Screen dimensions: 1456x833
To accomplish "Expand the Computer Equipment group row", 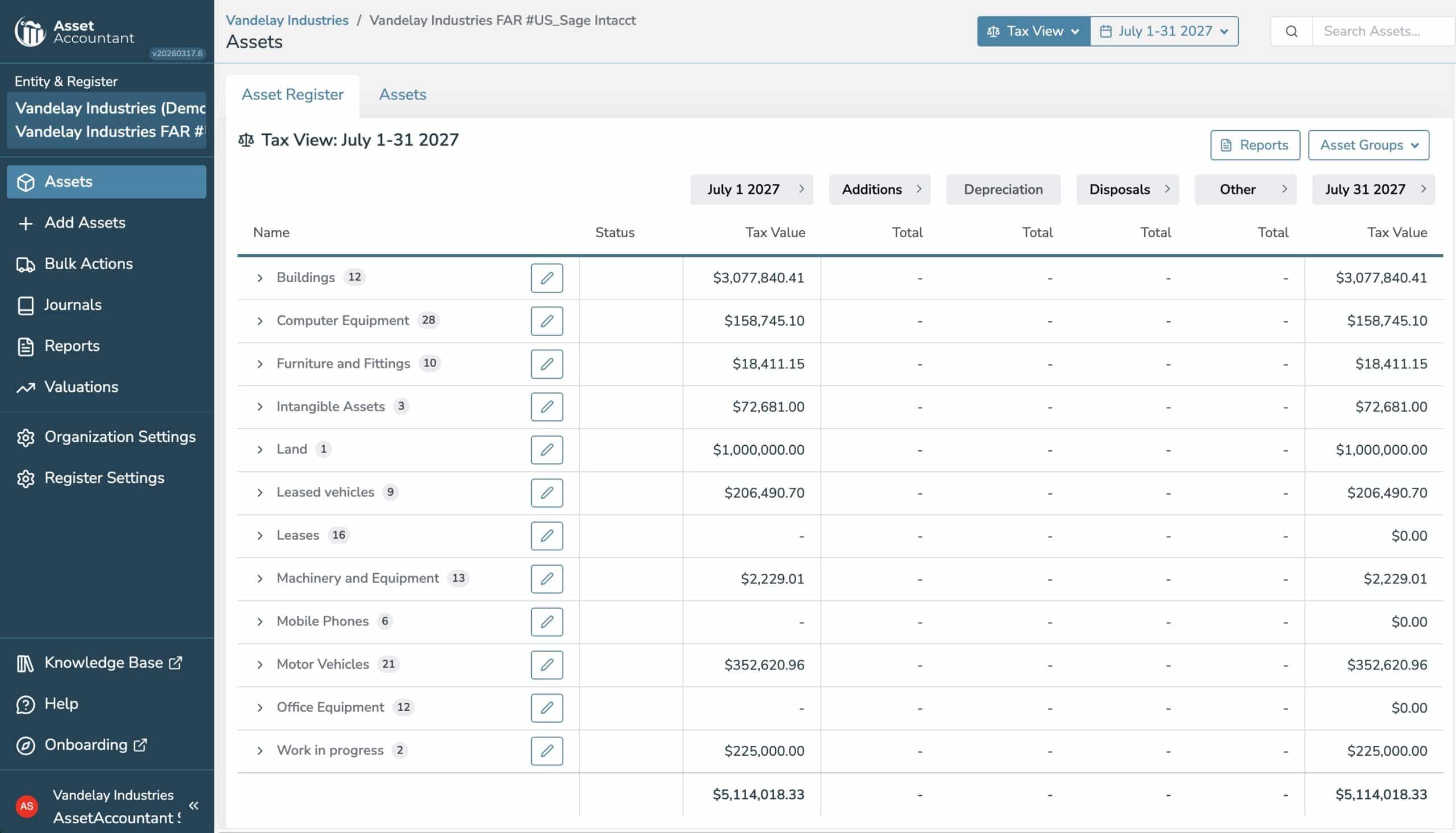I will point(260,321).
